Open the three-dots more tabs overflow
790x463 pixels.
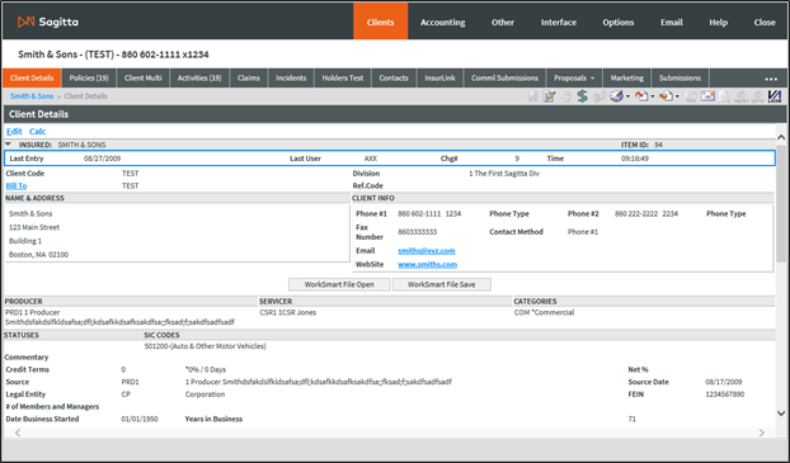point(771,78)
